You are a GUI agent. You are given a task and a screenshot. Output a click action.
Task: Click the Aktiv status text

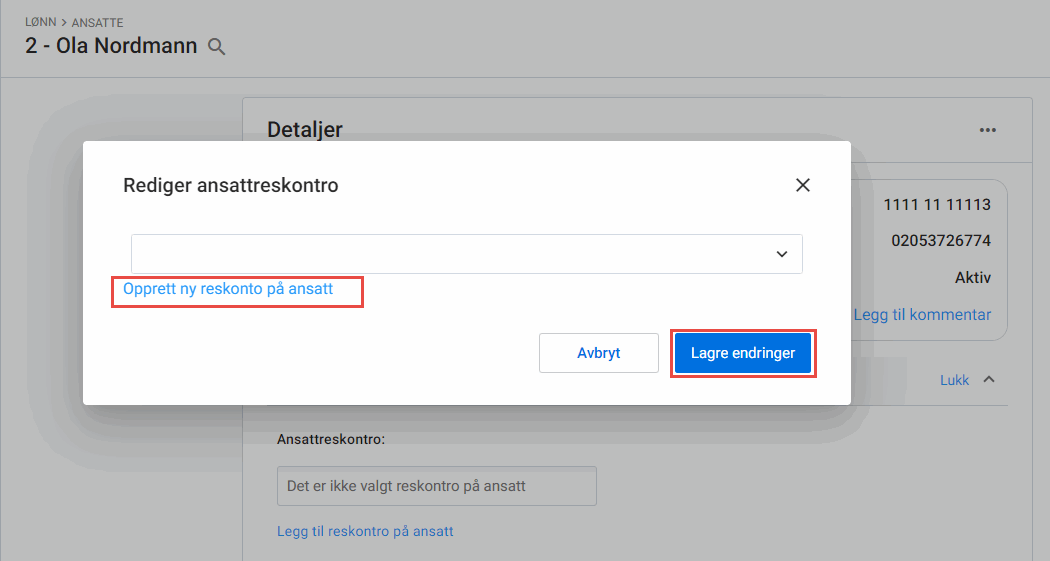pos(971,277)
